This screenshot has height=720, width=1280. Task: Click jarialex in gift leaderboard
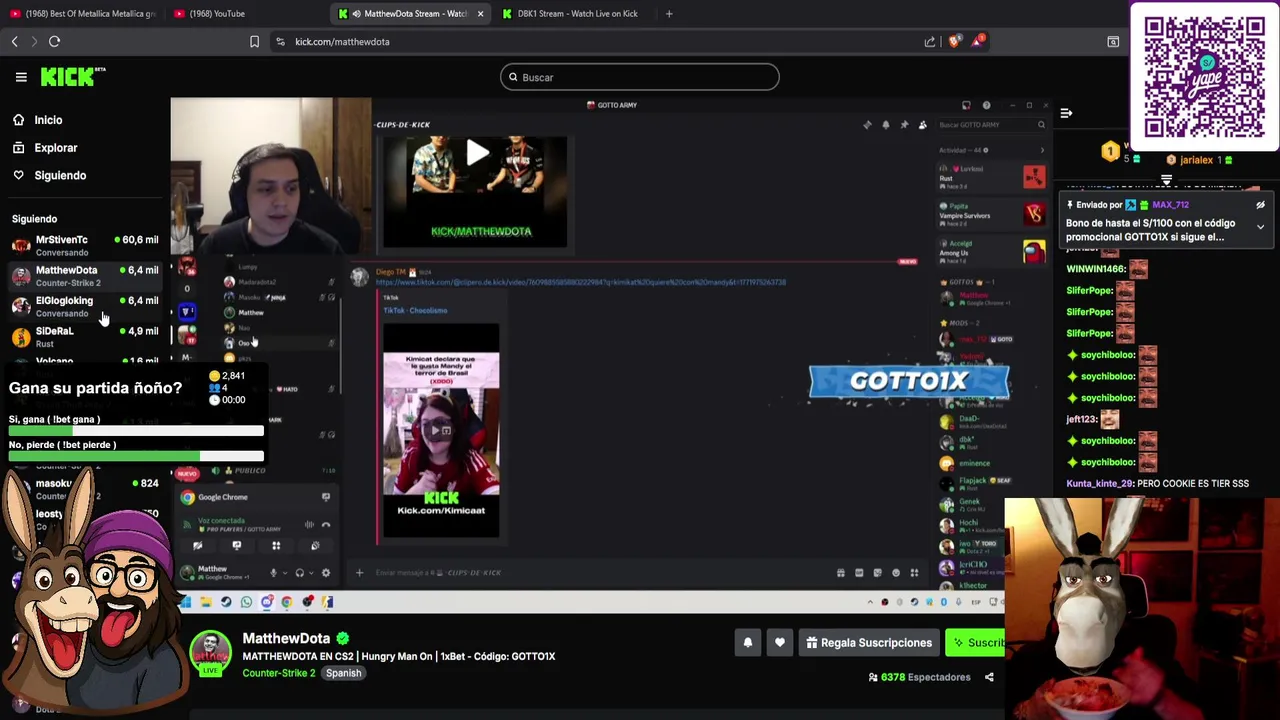pos(1196,160)
